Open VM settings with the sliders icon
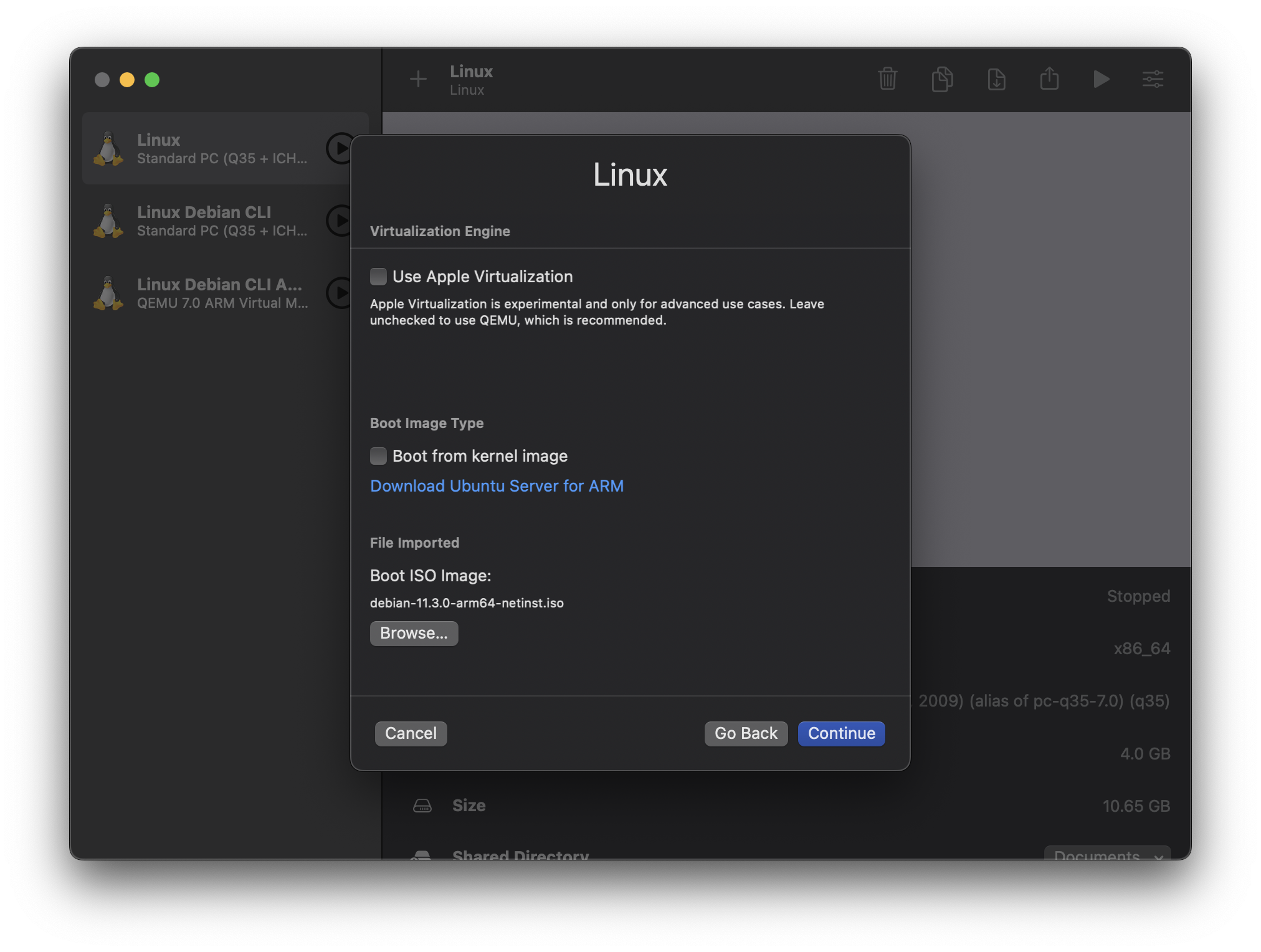 click(1152, 79)
